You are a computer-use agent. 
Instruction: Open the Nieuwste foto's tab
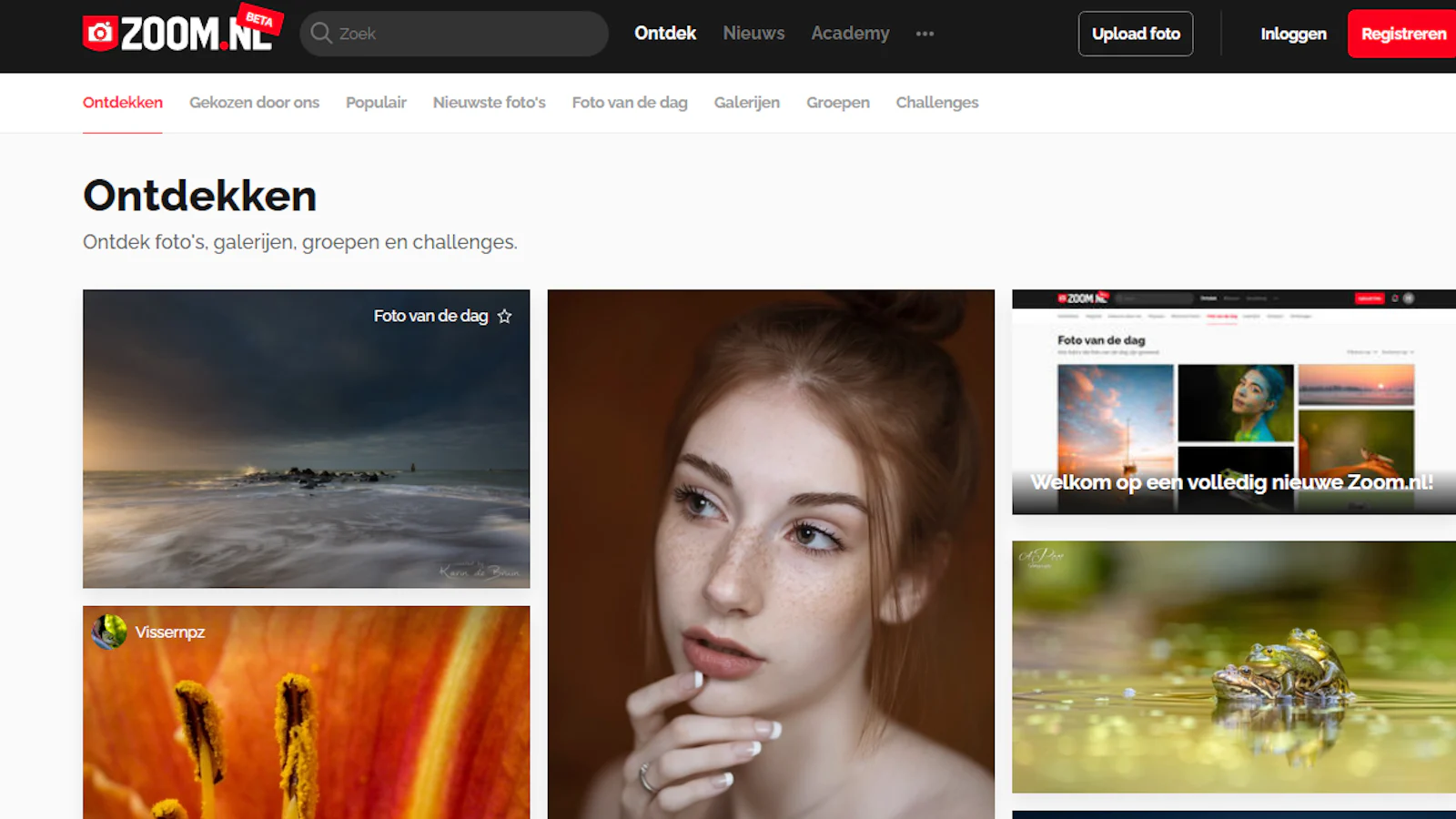[490, 103]
